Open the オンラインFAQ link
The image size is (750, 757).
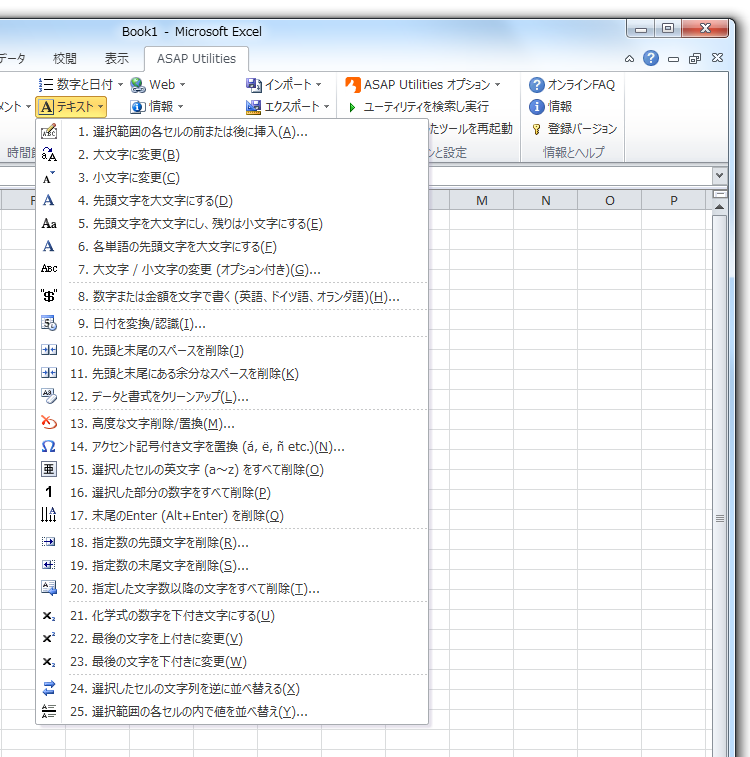click(x=572, y=84)
